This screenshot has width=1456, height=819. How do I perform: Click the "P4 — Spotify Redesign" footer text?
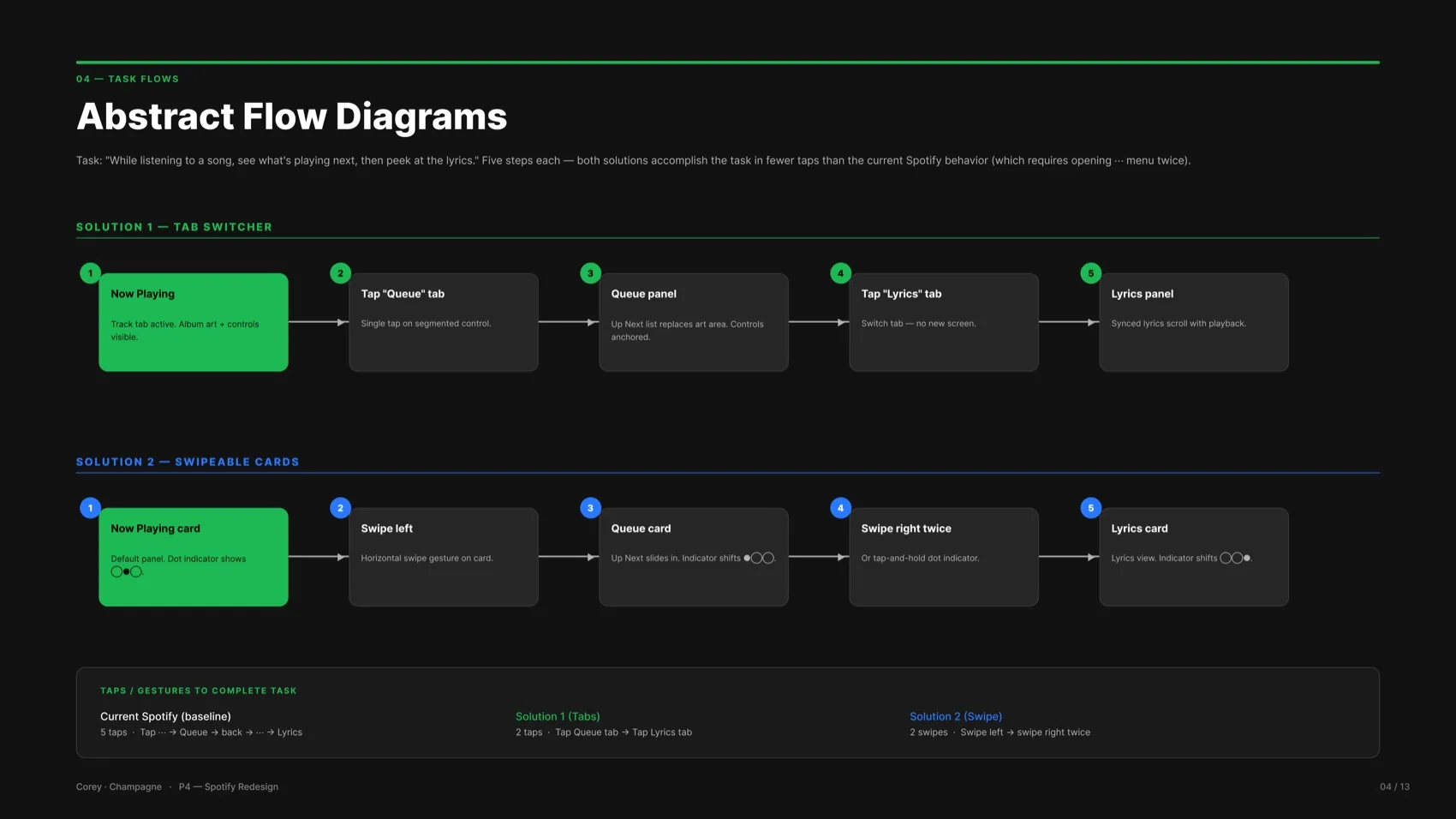228,786
